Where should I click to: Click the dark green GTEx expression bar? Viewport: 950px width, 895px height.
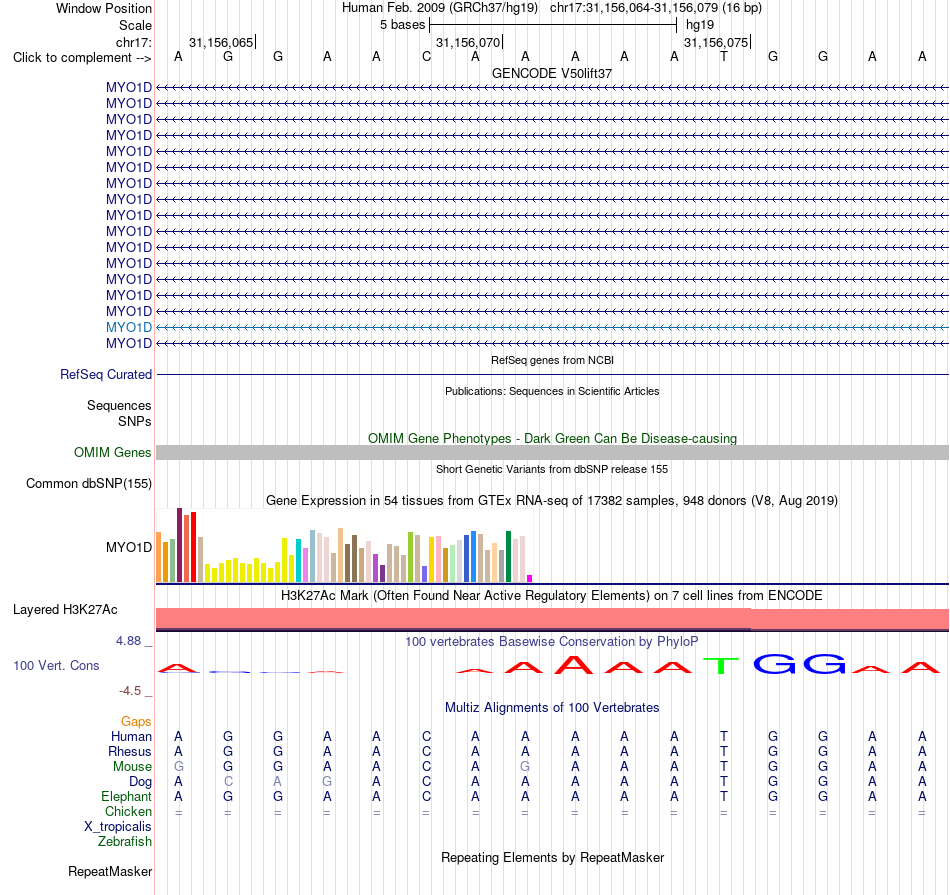point(508,557)
